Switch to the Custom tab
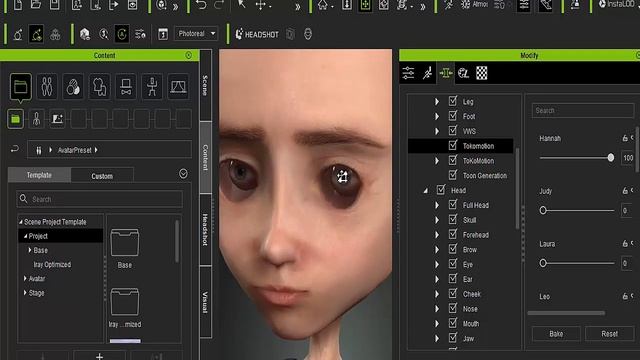 pos(102,176)
